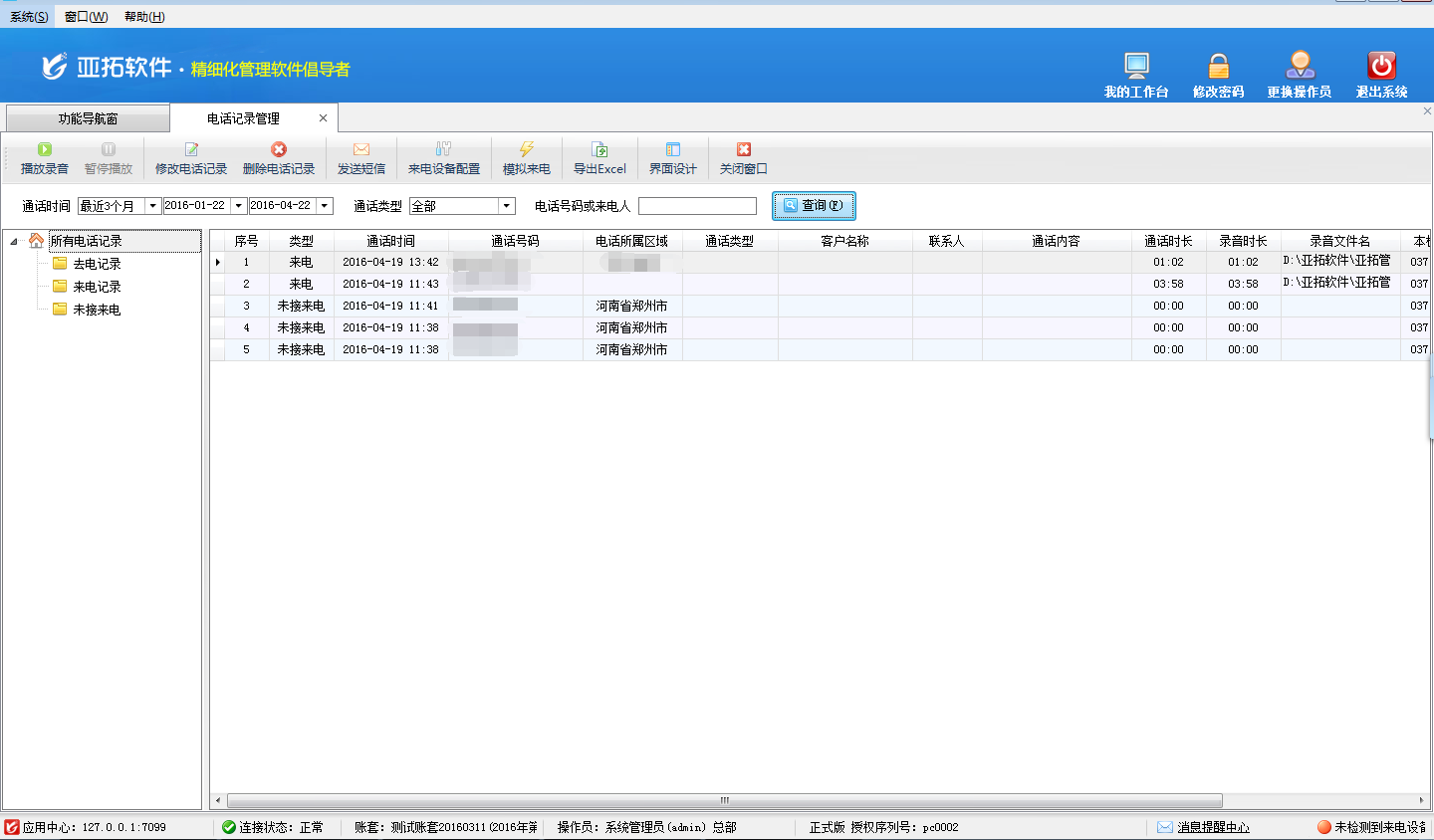1434x840 pixels.
Task: Click the Delete Phone Record (删除电话记录) icon
Action: pyautogui.click(x=279, y=150)
